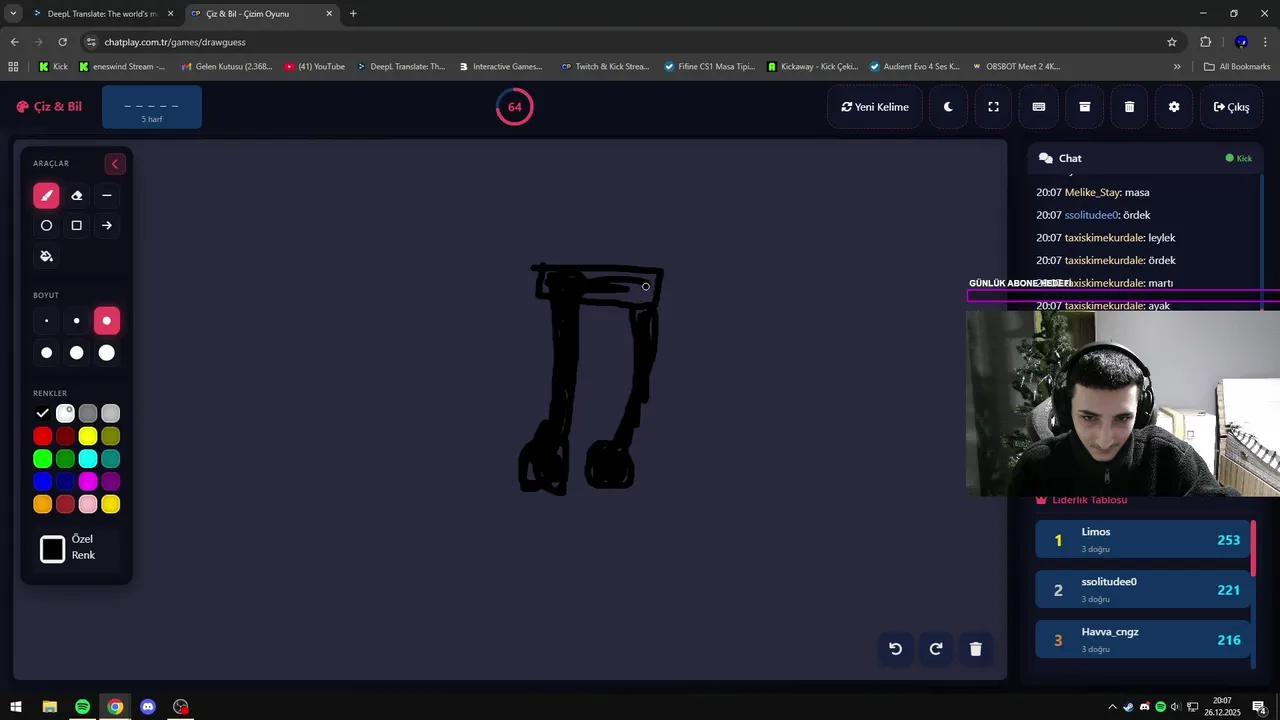Select the eraser tool
This screenshot has height=720, width=1280.
tap(76, 196)
